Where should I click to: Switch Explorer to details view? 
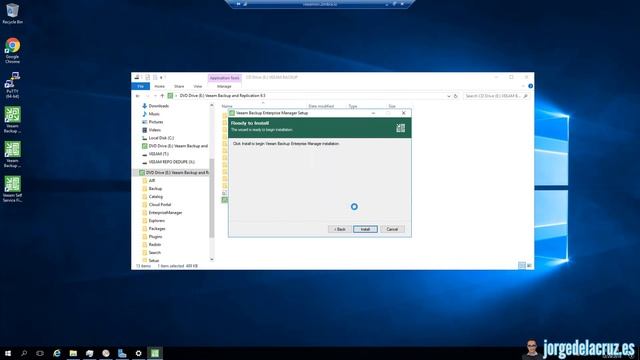[x=522, y=266]
